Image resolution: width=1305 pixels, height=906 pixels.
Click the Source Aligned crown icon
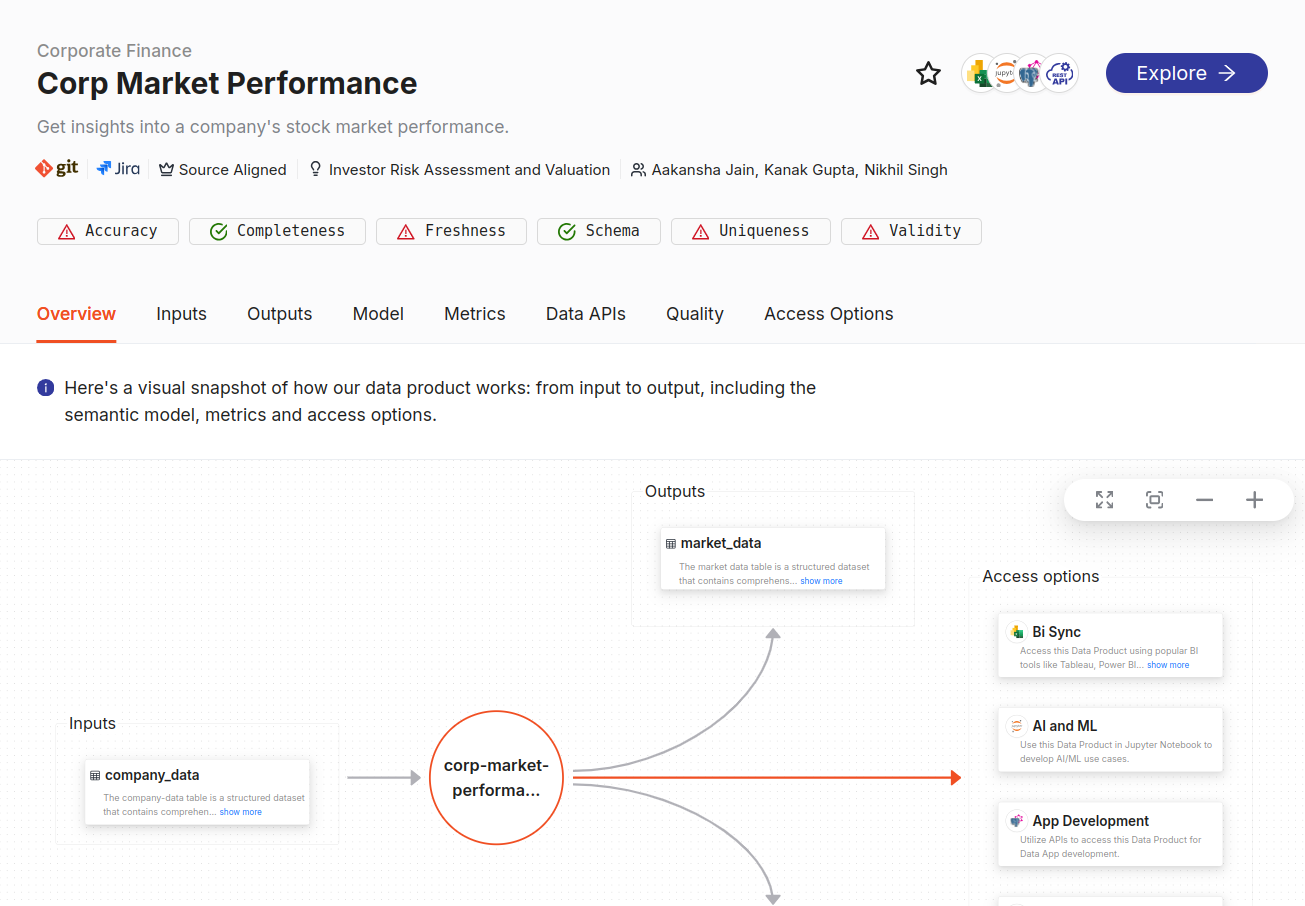[x=166, y=170]
